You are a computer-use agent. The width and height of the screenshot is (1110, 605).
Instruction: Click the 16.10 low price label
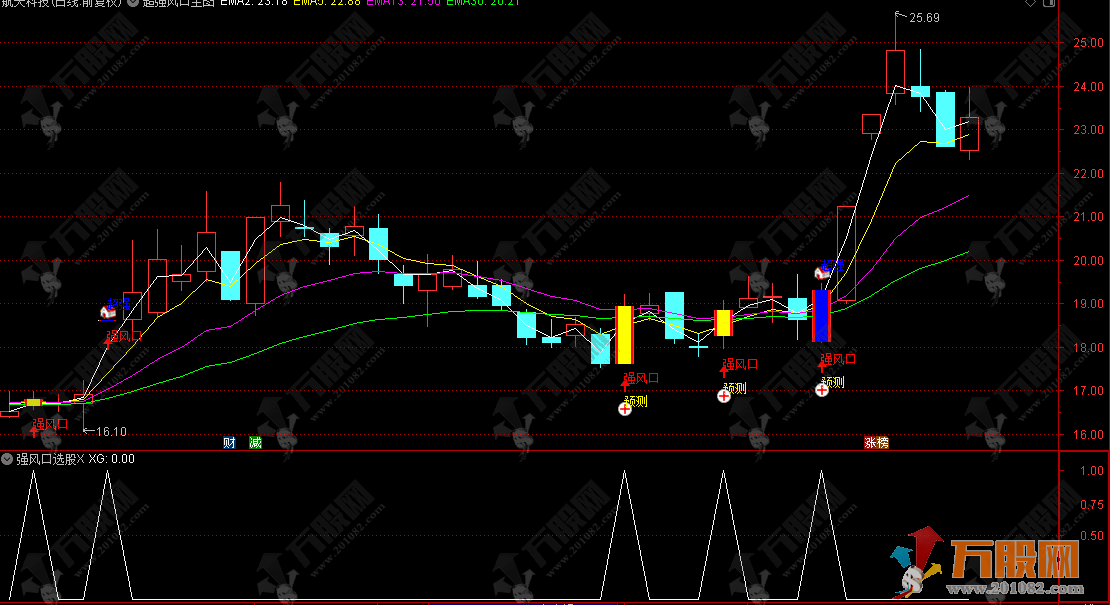coord(111,432)
